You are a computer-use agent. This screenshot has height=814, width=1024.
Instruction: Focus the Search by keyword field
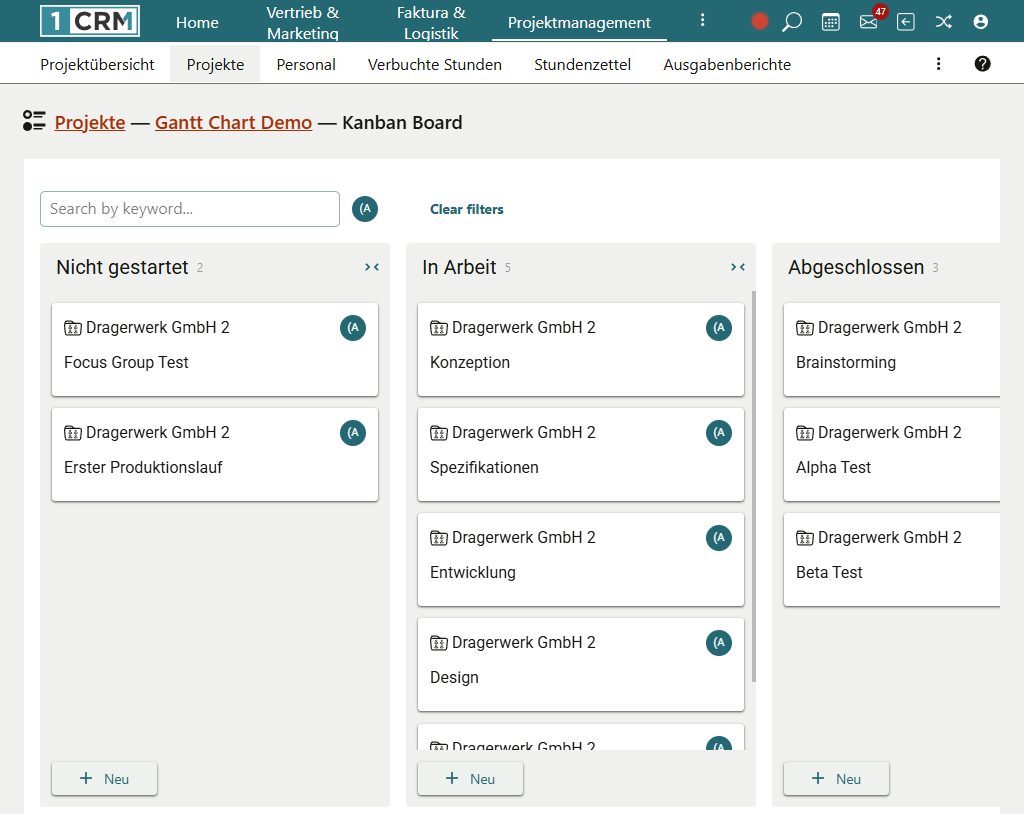click(190, 209)
